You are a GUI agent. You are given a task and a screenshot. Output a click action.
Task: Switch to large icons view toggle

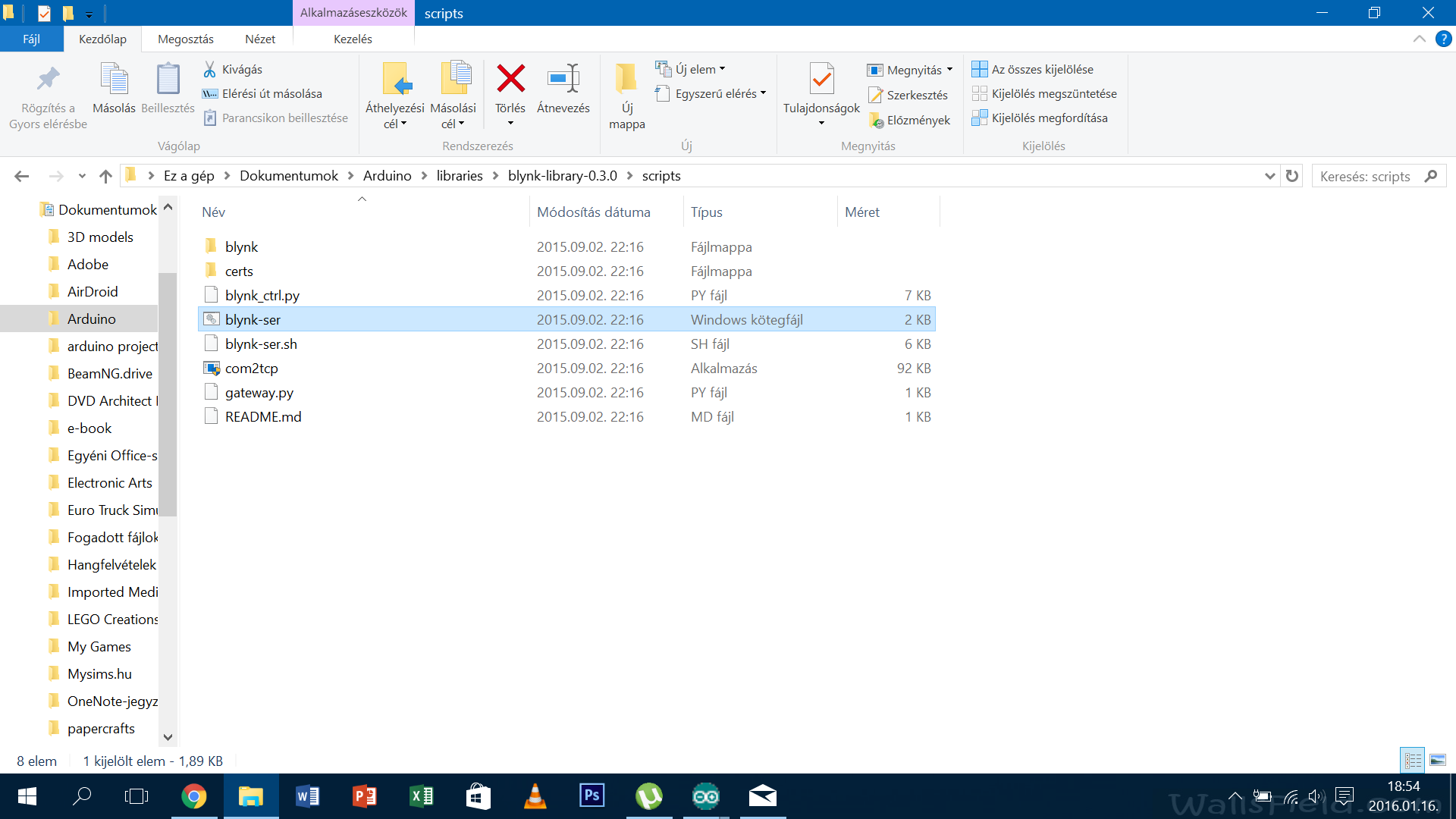(x=1438, y=761)
